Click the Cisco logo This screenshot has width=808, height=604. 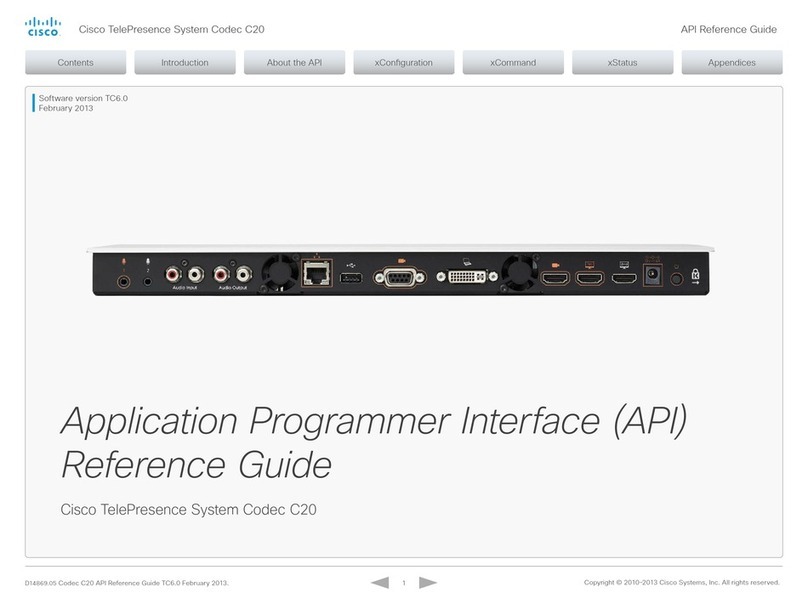[43, 27]
